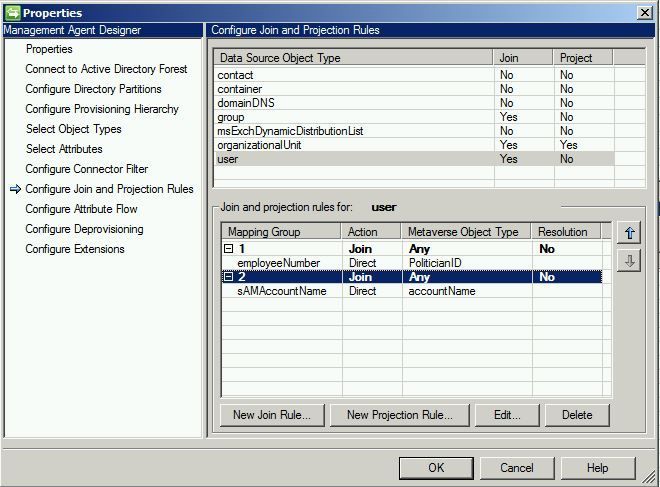Confirm with the OK button

click(x=436, y=468)
